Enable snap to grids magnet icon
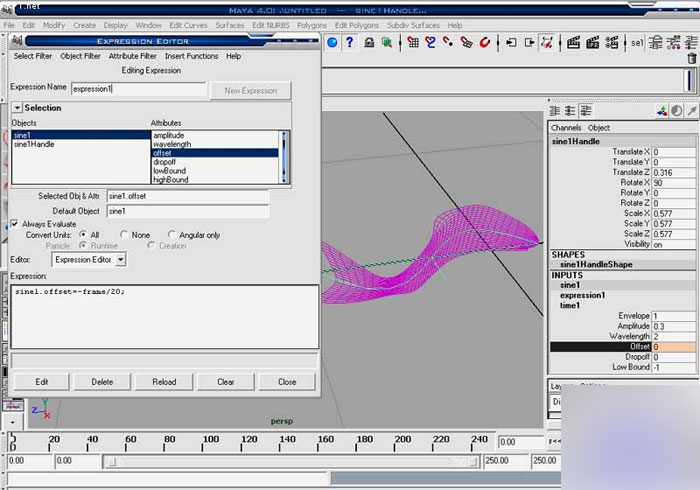 413,43
